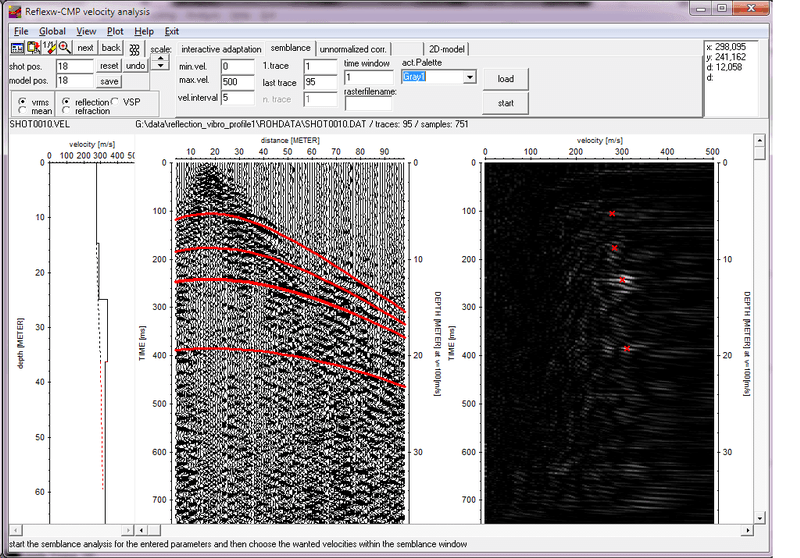The width and height of the screenshot is (800, 558).
Task: Start the semblance analysis
Action: point(506,103)
